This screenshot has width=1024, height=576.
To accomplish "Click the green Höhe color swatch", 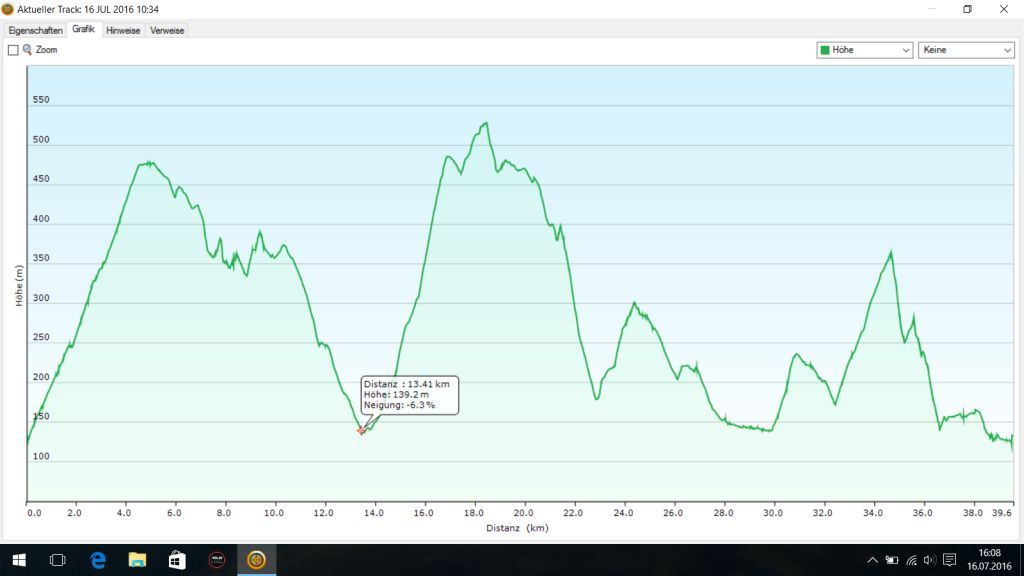I will coord(825,50).
